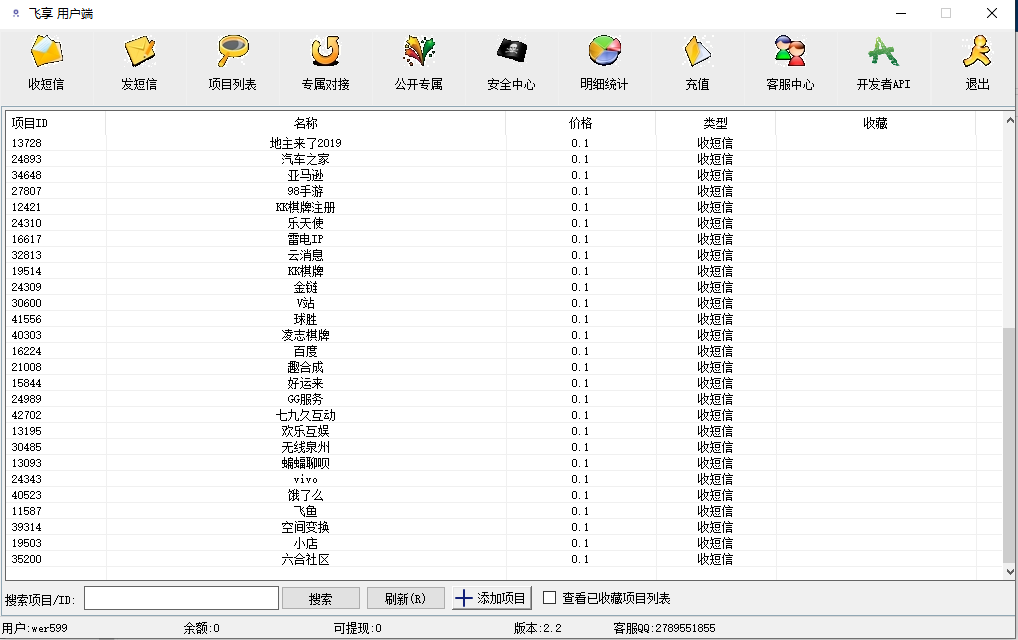
Task: Click the 收短信 type cell of 百度 row
Action: point(715,351)
